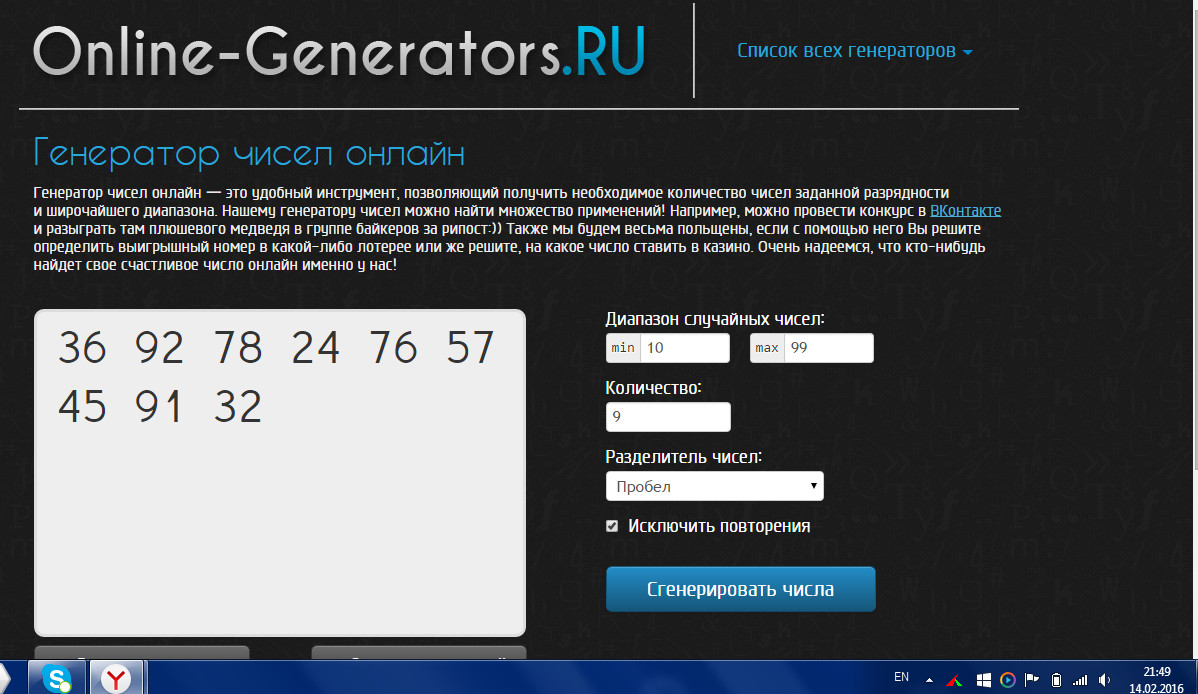Show hidden system tray icons

tap(930, 680)
